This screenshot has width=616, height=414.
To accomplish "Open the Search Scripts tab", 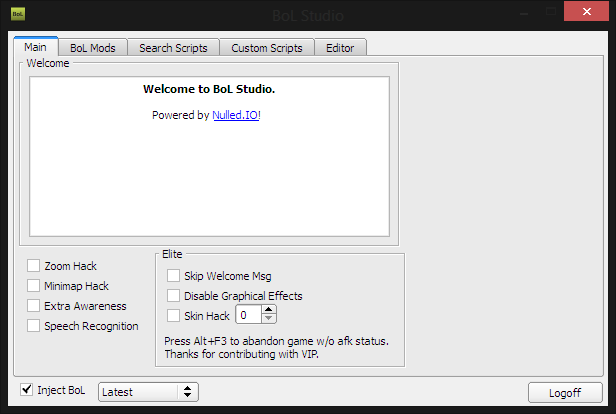I will point(173,48).
